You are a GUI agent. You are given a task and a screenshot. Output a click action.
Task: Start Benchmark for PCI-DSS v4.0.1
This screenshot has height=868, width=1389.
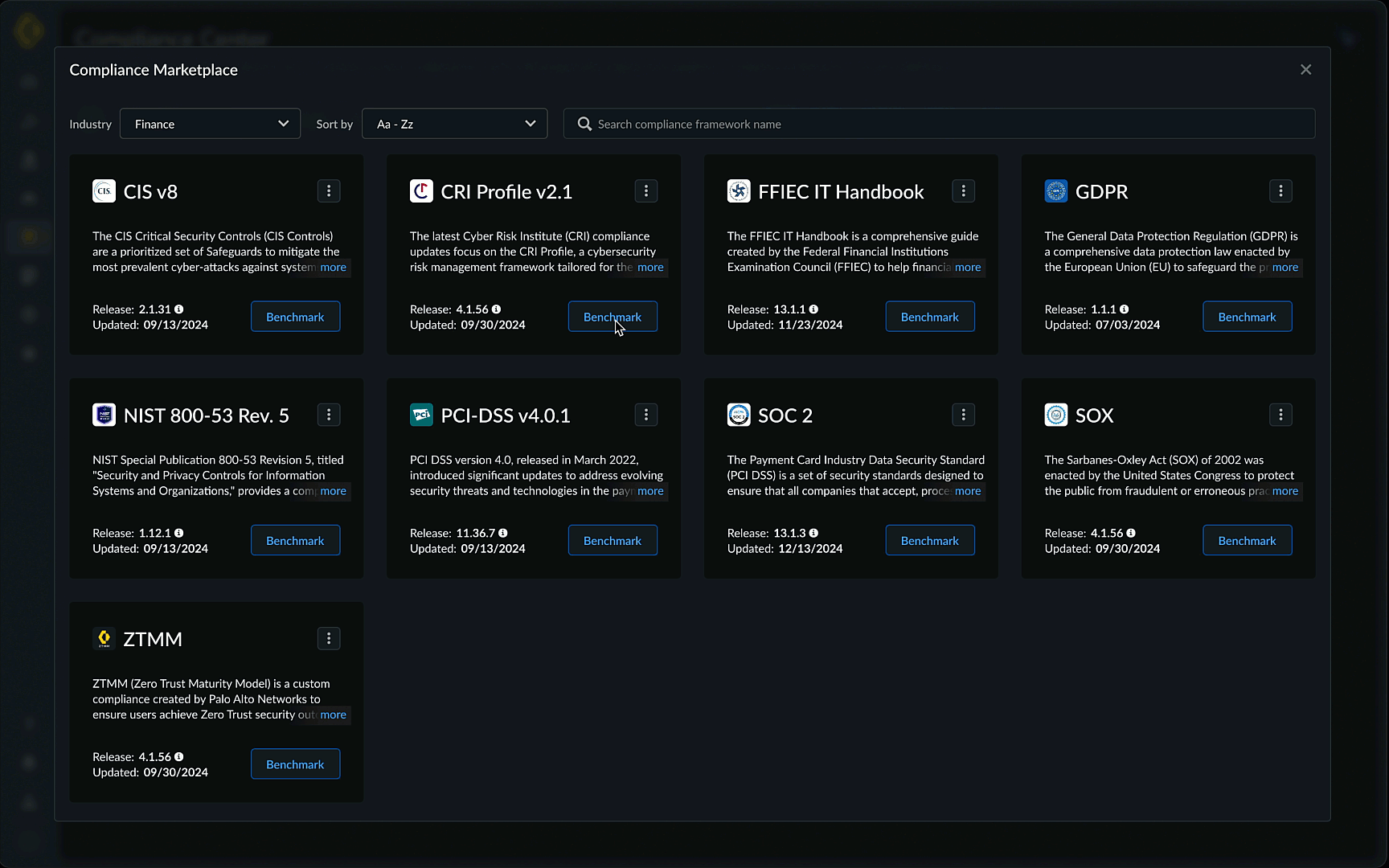coord(613,541)
